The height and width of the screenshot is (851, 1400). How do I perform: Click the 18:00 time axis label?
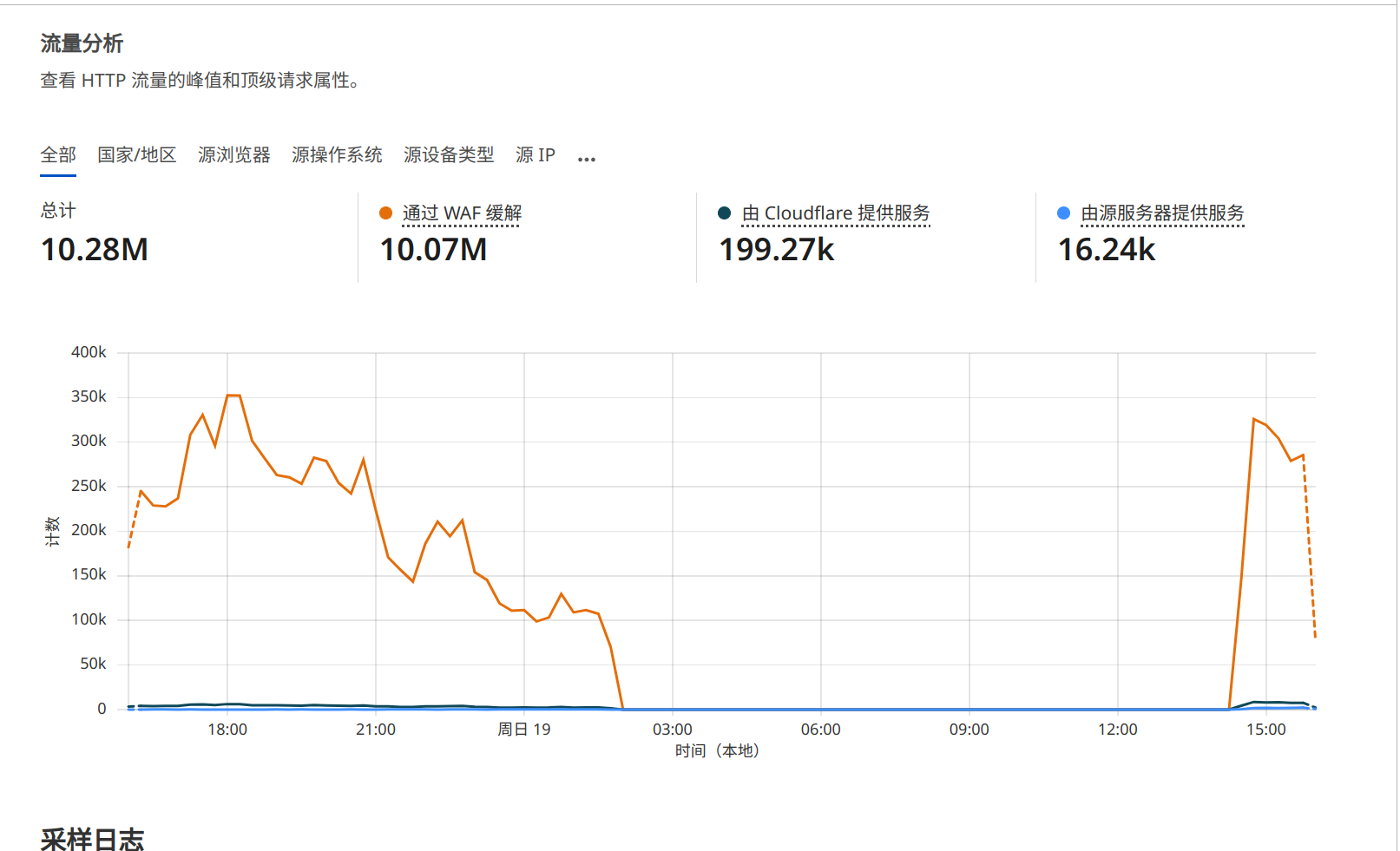pyautogui.click(x=227, y=730)
